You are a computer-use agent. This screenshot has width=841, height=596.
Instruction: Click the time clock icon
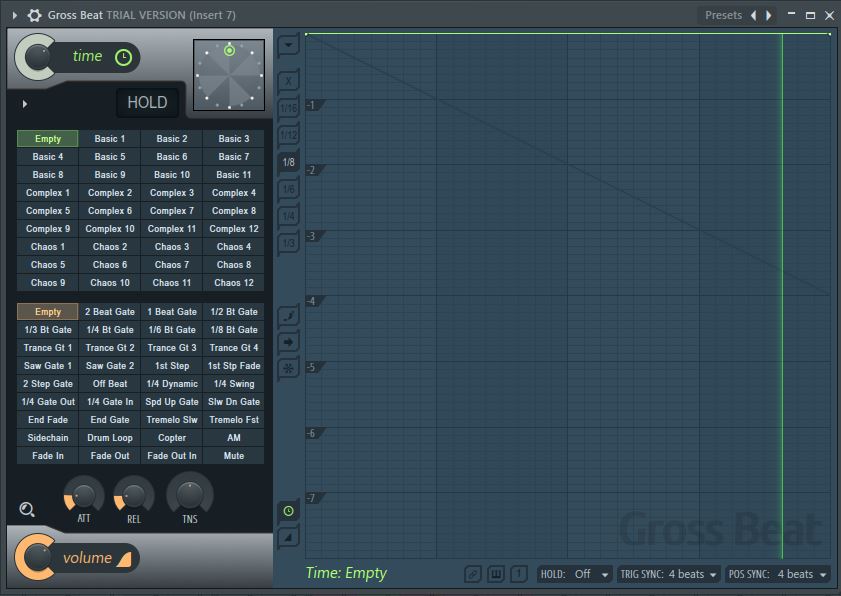[x=123, y=57]
